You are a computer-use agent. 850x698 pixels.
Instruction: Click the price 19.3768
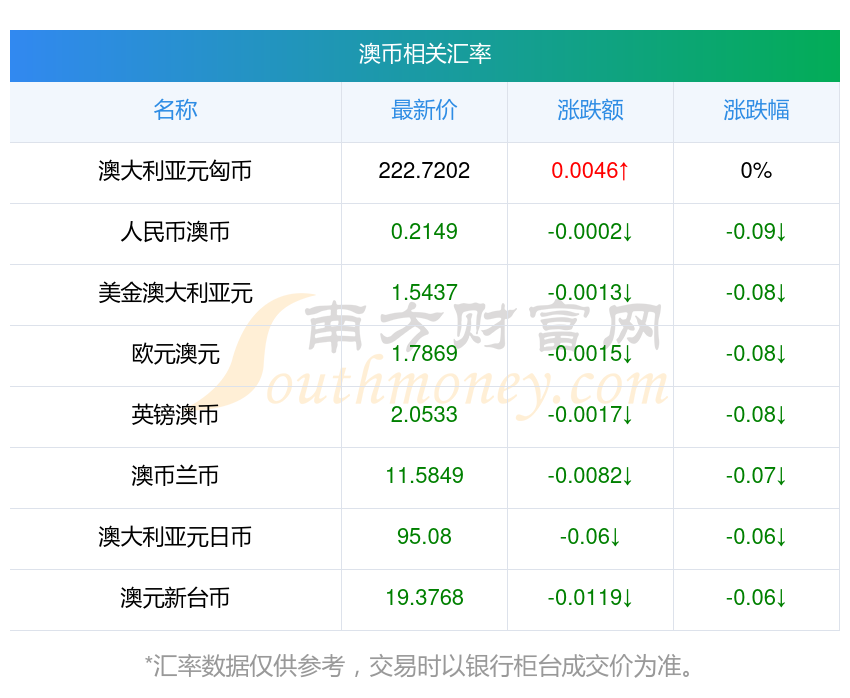coord(424,598)
